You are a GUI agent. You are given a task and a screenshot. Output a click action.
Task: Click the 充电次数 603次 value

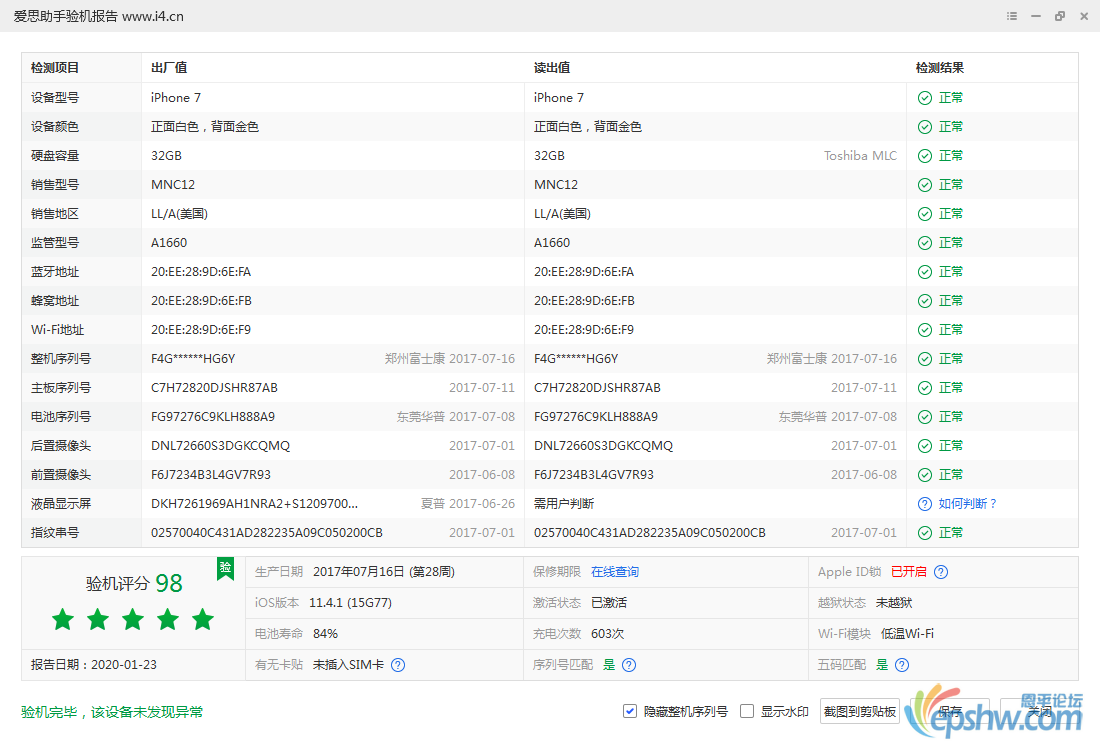(608, 633)
